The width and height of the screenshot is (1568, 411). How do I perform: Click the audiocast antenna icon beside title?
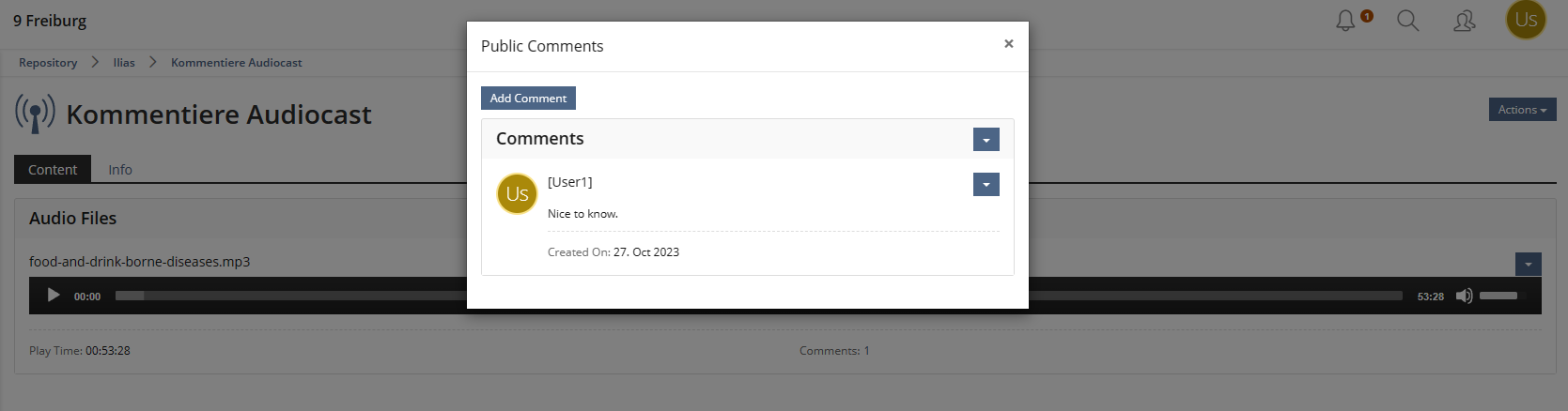[x=35, y=114]
